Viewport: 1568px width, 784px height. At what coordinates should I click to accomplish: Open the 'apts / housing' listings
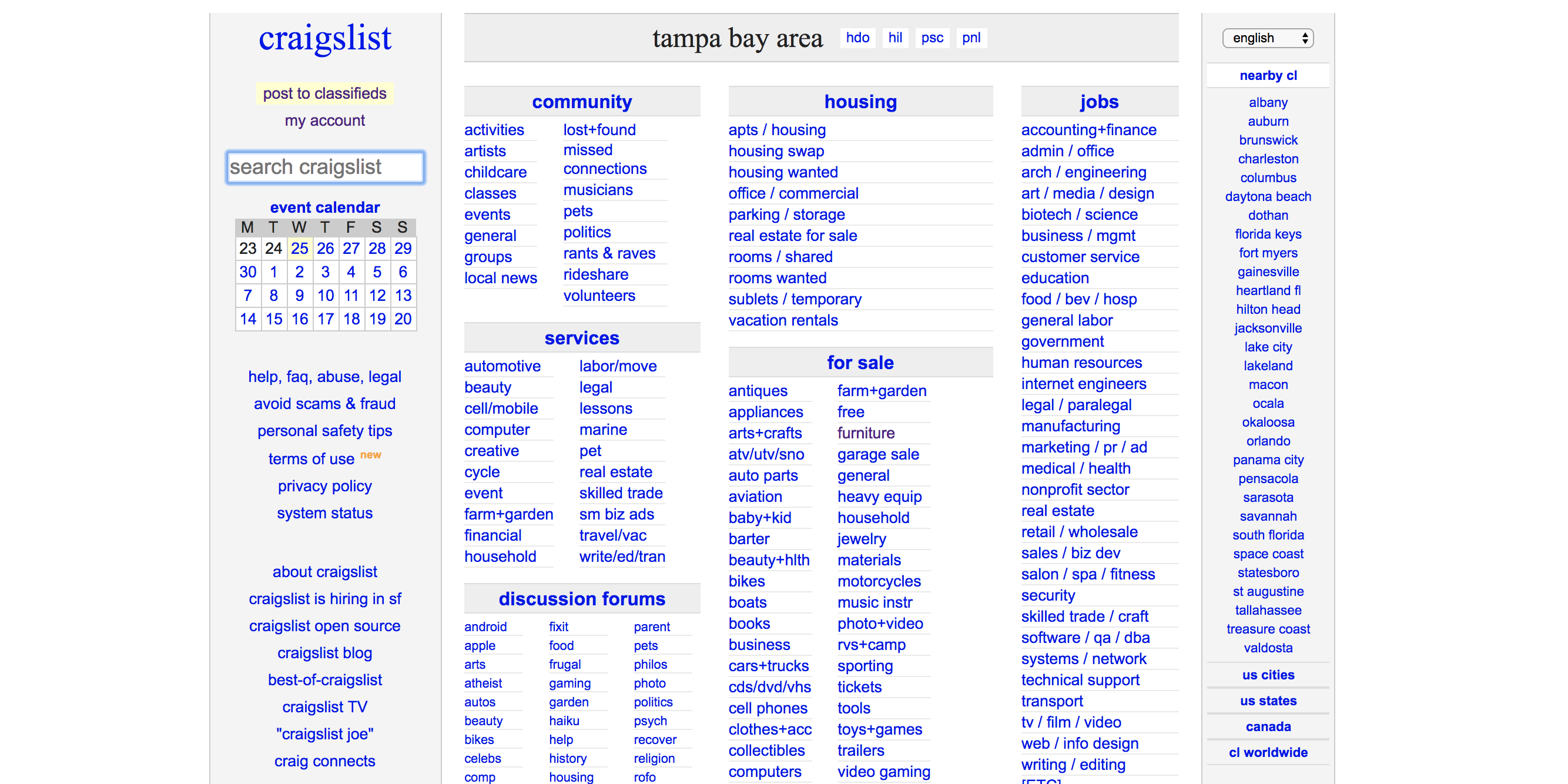(x=778, y=131)
